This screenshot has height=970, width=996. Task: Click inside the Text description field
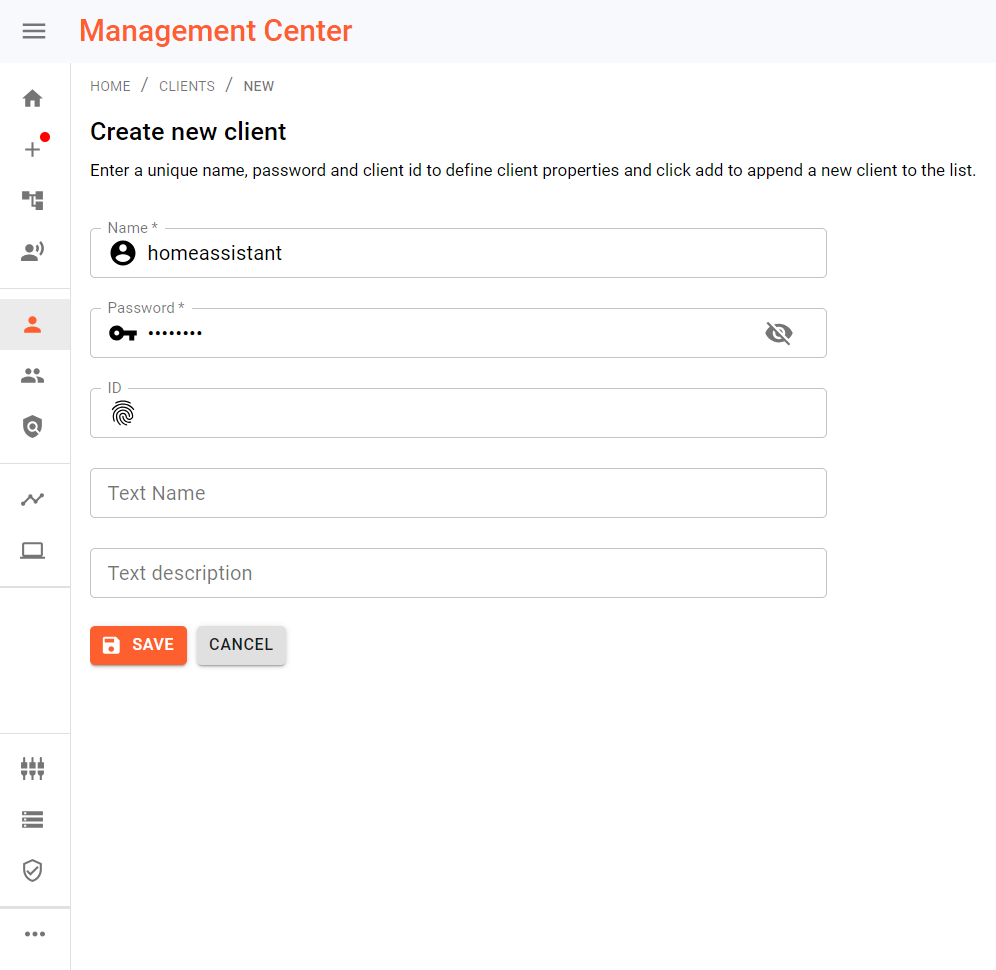pos(458,573)
